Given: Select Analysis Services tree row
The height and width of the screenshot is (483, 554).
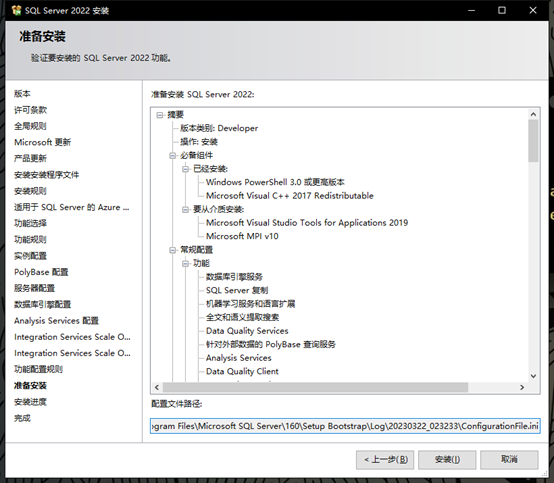Looking at the screenshot, I should [238, 358].
